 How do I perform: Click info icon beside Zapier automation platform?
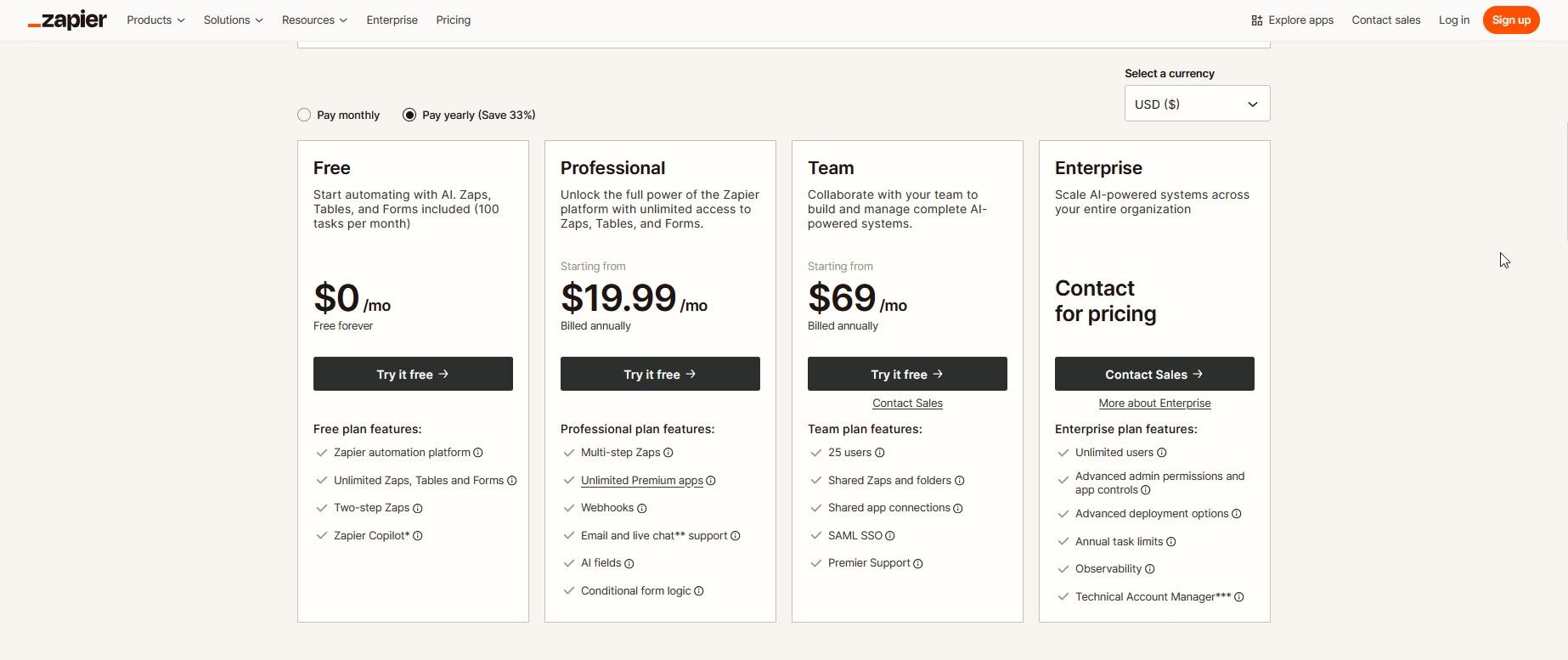coord(478,453)
